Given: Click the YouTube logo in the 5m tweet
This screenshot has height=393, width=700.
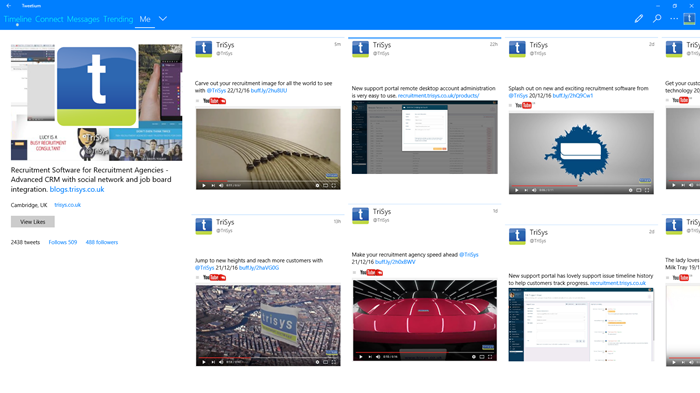Looking at the screenshot, I should [215, 101].
